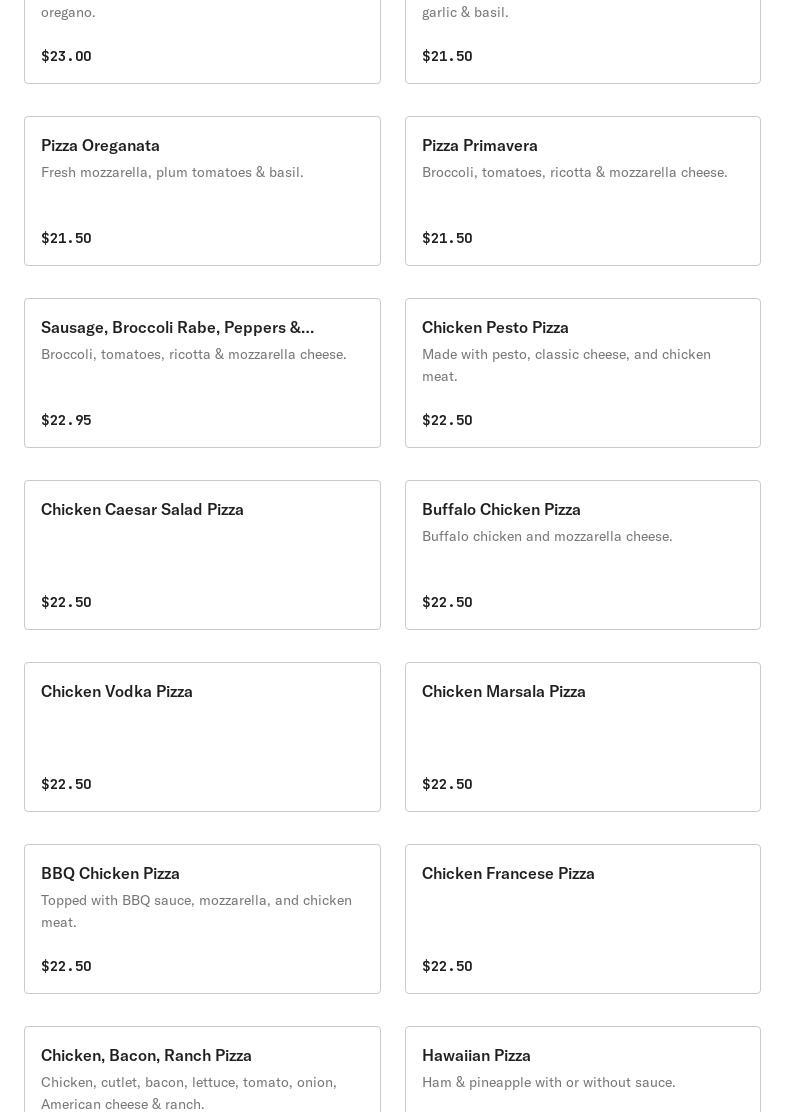Screen dimensions: 785x1112
Task: Choose the Chicken Marsala Pizza card
Action: 582,737
